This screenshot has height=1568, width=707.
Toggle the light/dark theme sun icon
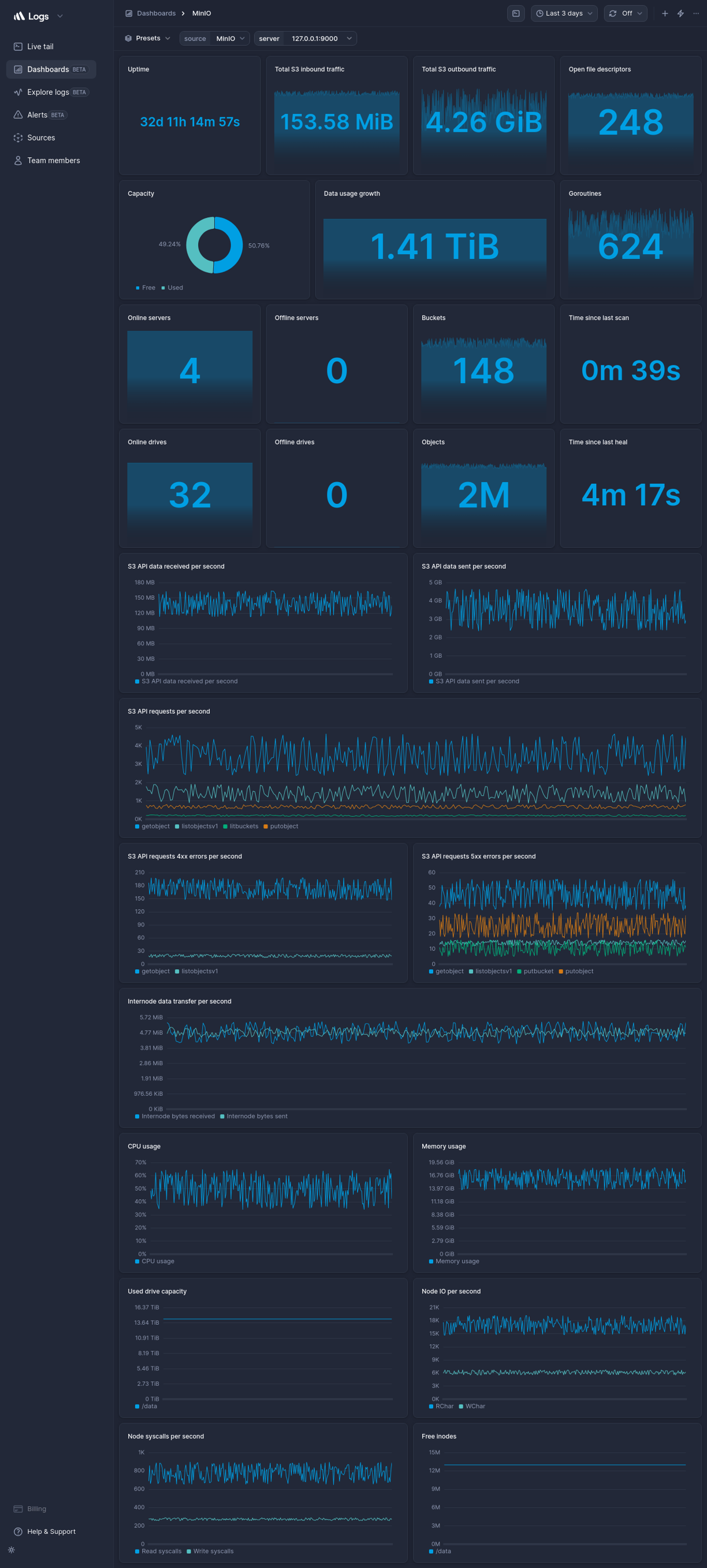pyautogui.click(x=12, y=1550)
